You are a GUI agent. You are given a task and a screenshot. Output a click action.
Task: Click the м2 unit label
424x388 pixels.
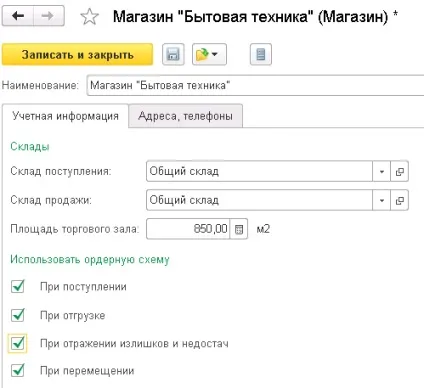point(263,229)
